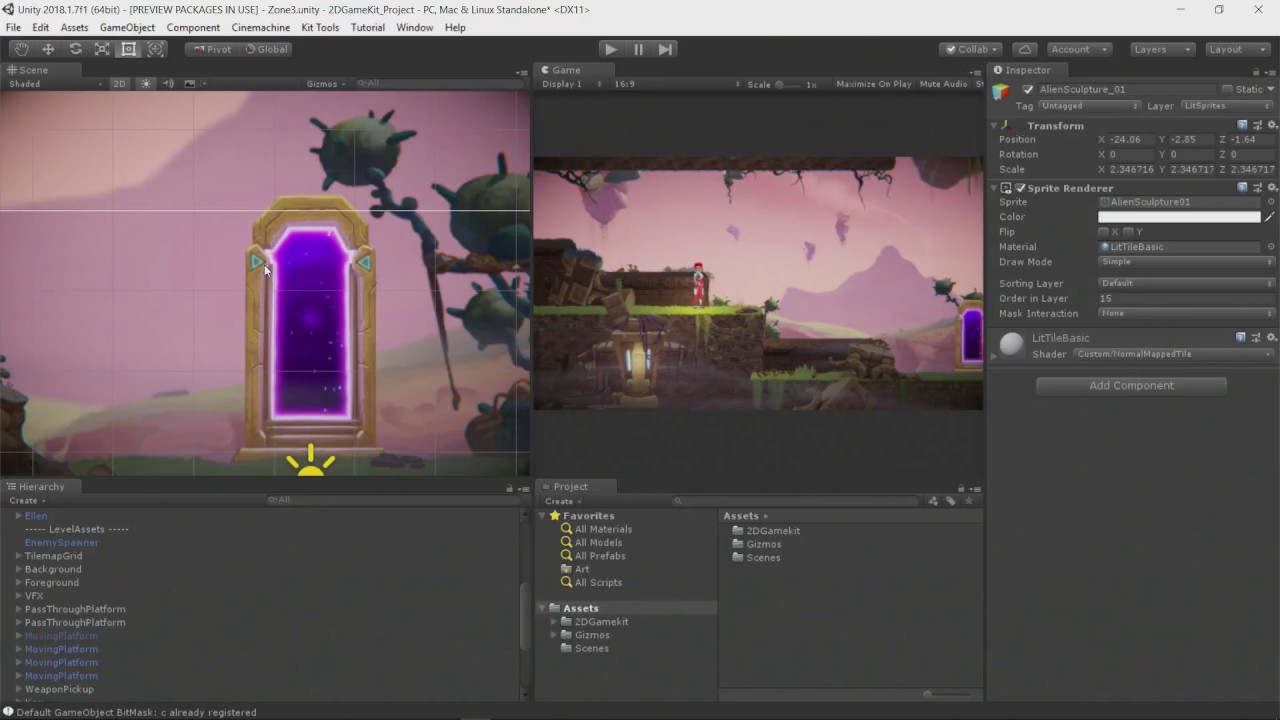Select the Move tool
The width and height of the screenshot is (1280, 720).
coord(47,48)
